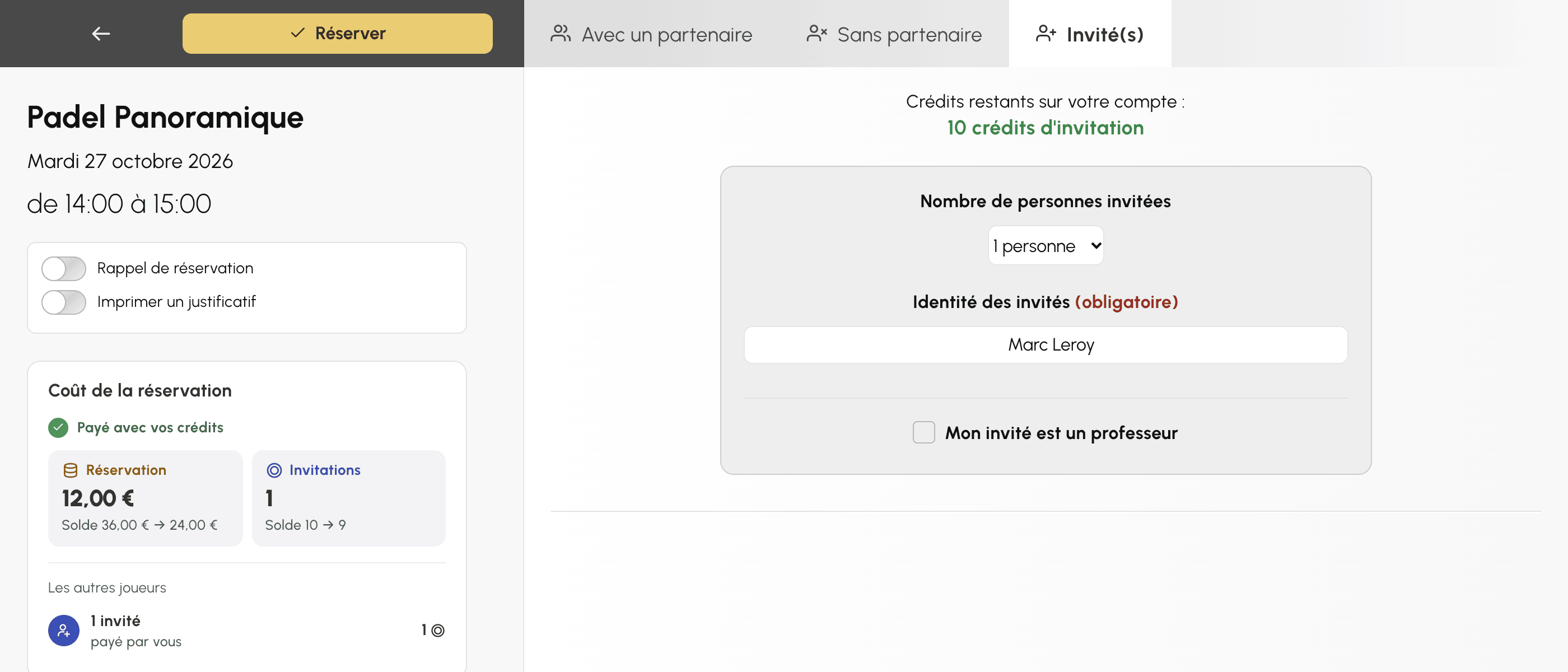Switch to Sans partenaire tab
This screenshot has height=672, width=1568.
[894, 34]
